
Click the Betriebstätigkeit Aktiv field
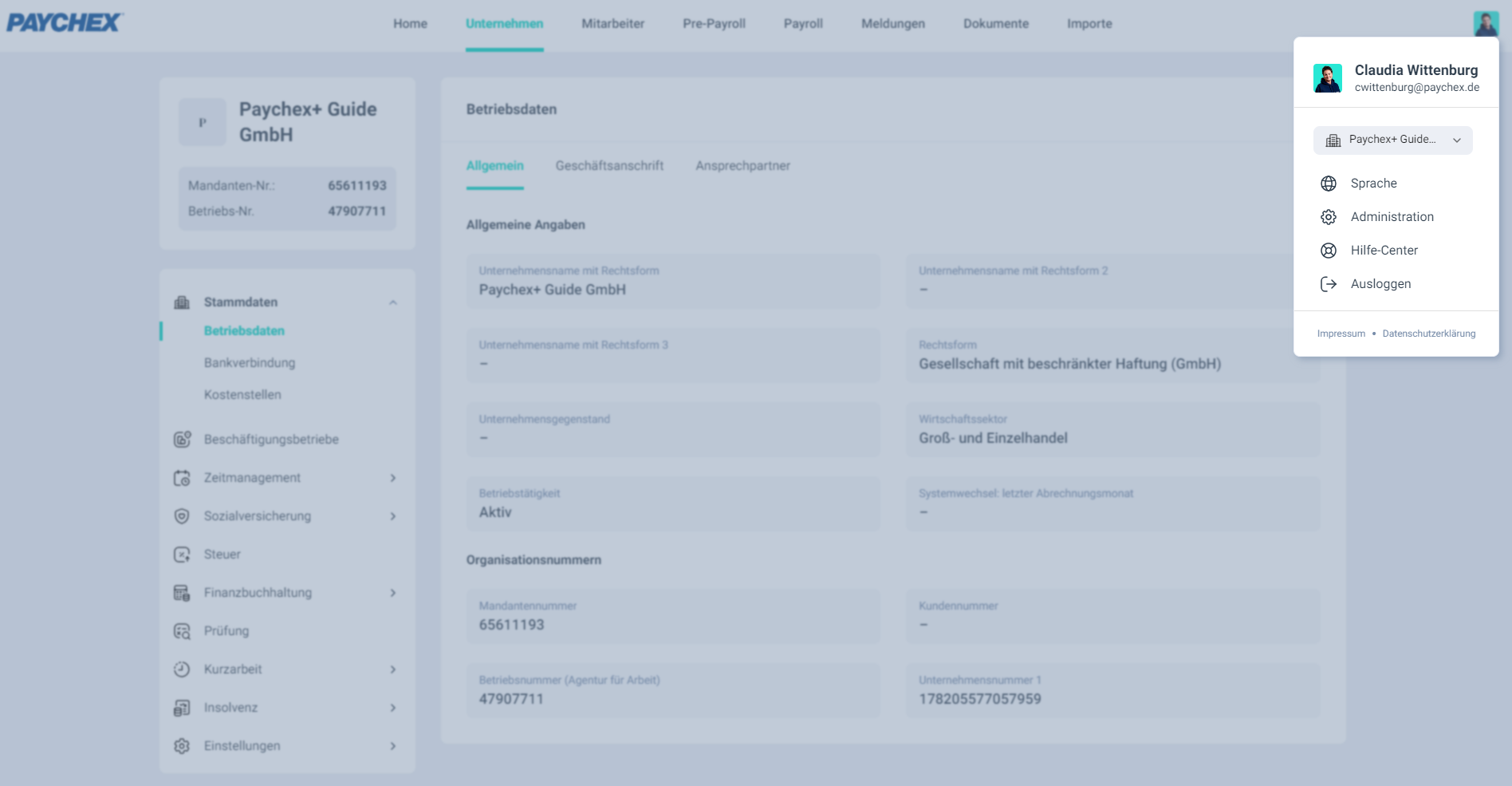(x=673, y=504)
